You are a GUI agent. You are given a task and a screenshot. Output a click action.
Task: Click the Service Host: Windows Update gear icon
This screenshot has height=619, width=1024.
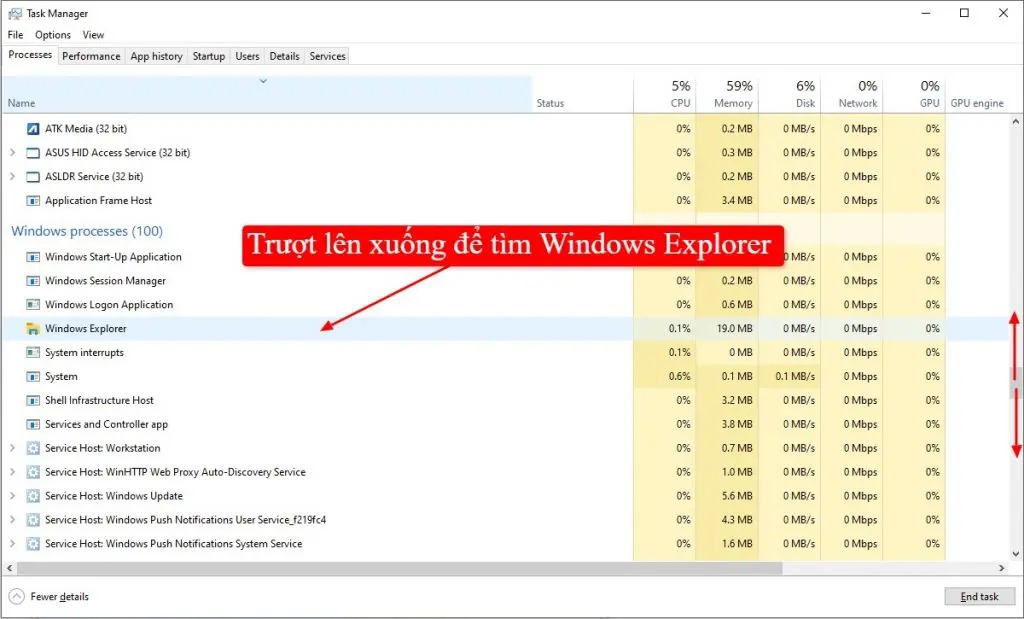tap(32, 497)
